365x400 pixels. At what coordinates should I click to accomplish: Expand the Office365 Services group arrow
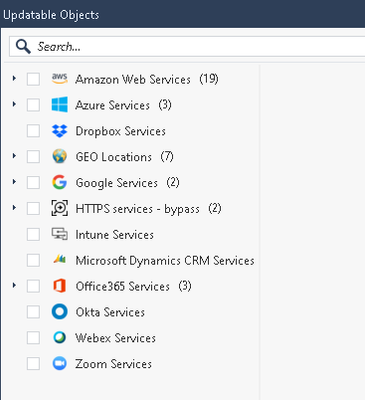pyautogui.click(x=14, y=285)
